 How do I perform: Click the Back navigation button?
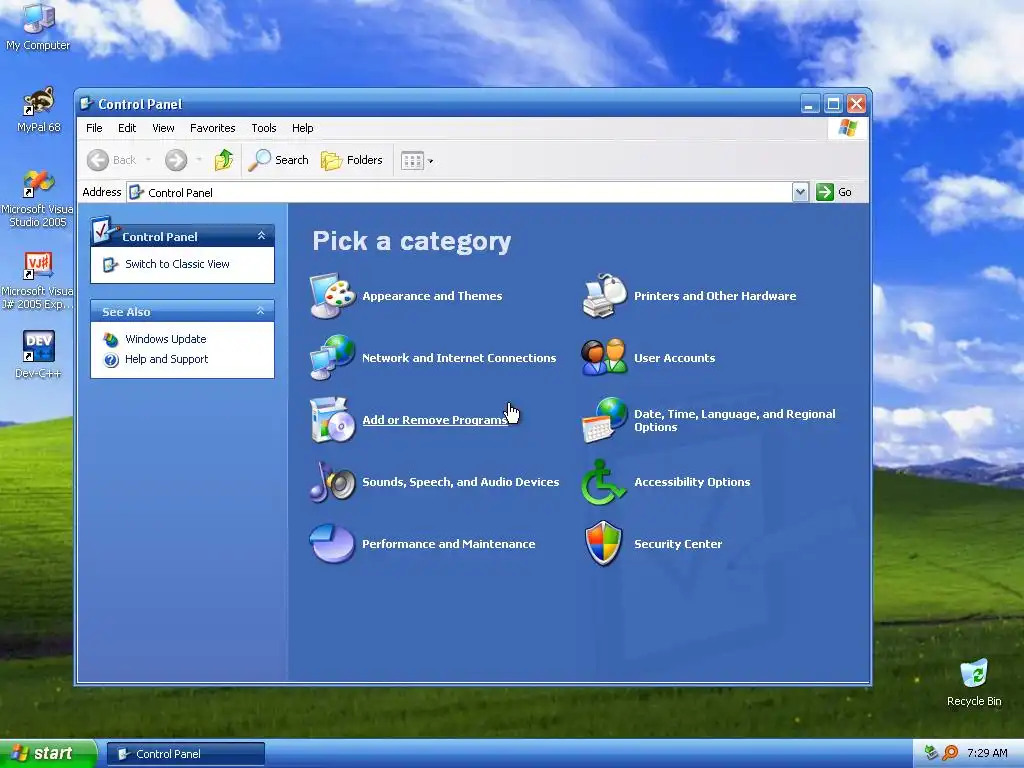click(x=112, y=160)
